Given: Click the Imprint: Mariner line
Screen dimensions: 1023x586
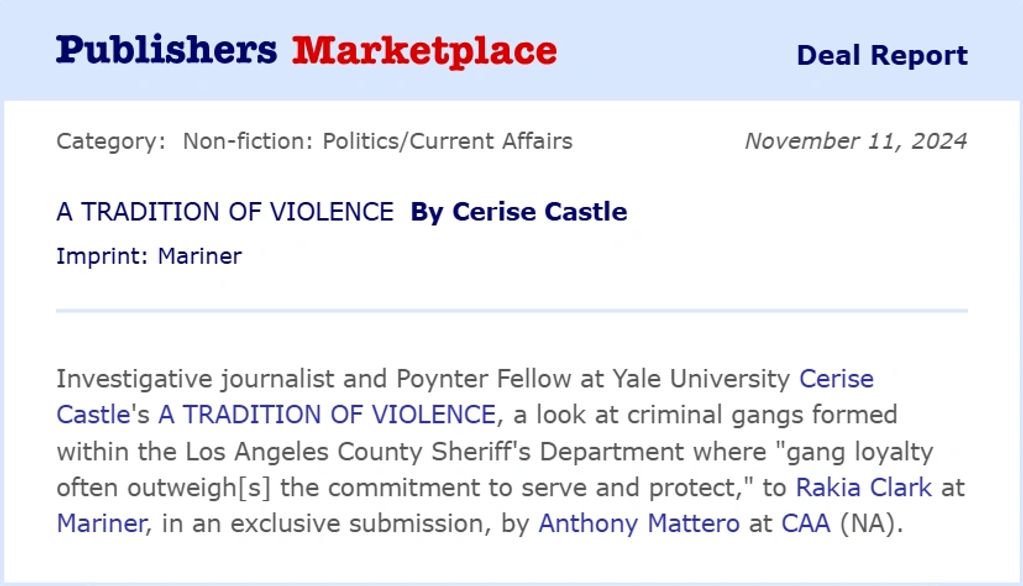Looking at the screenshot, I should tap(149, 256).
